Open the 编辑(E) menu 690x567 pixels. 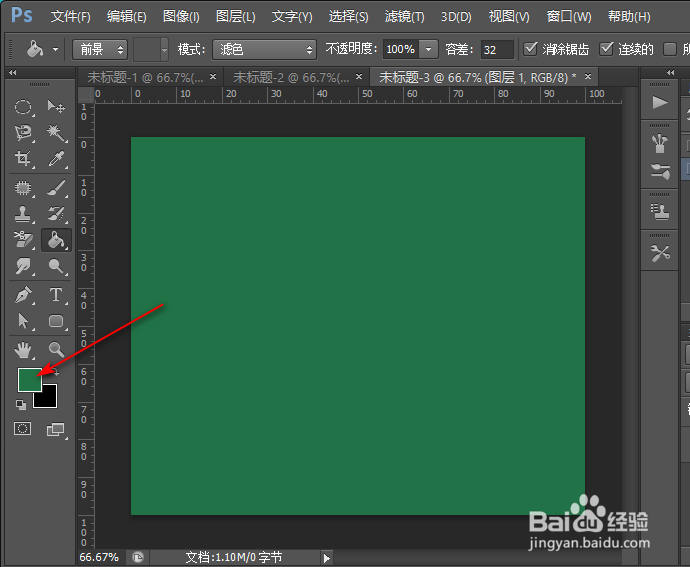pos(126,17)
